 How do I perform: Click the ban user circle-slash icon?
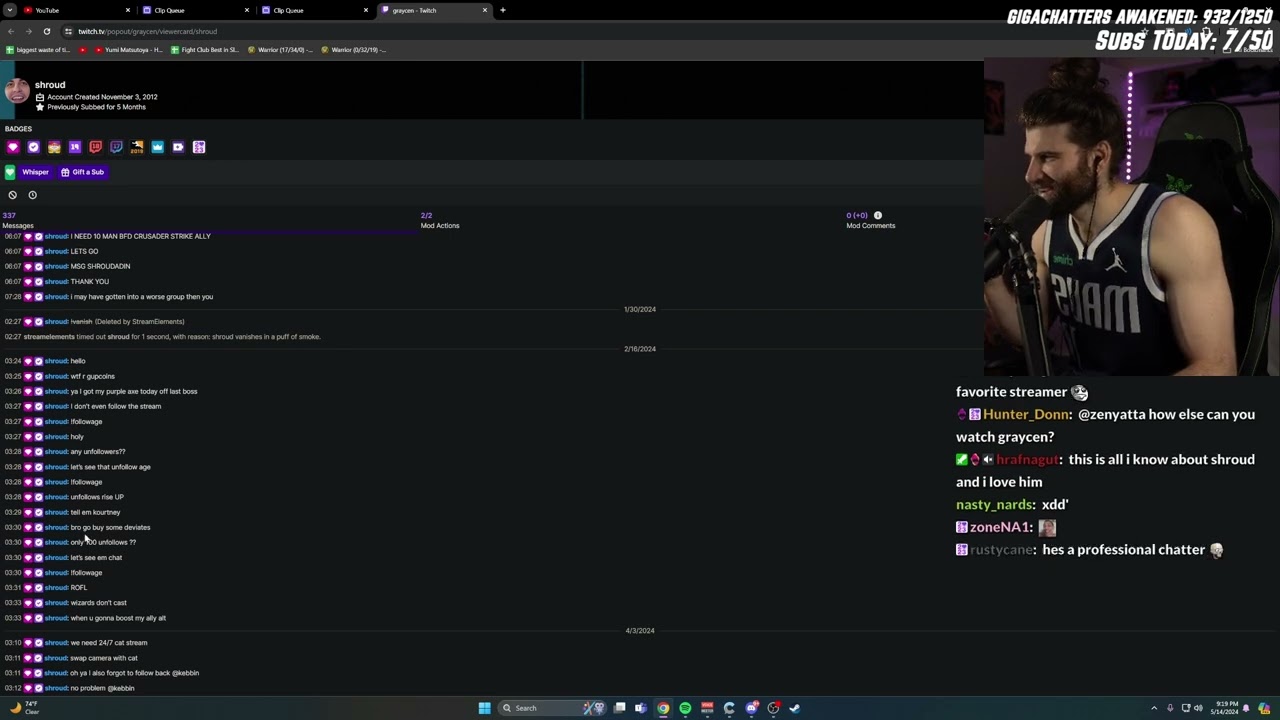tap(12, 195)
